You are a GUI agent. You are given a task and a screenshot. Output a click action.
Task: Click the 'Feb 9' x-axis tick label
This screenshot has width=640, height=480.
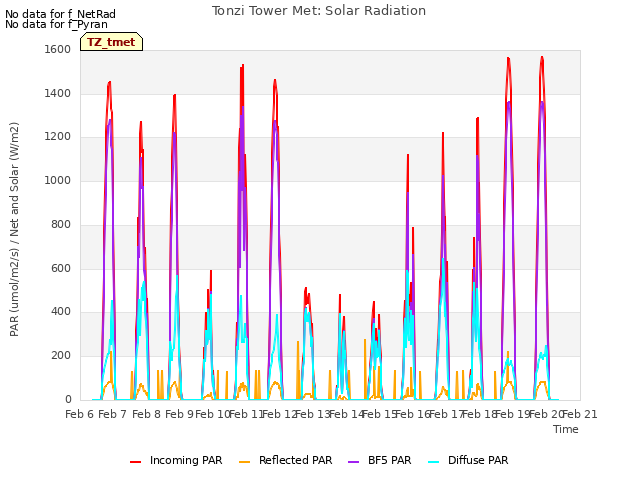coord(179,414)
